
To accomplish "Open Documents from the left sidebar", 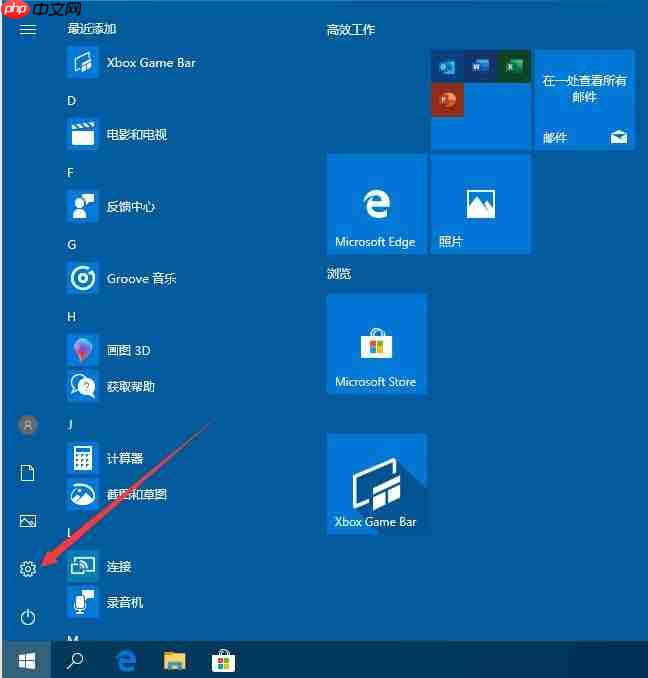I will 28,473.
